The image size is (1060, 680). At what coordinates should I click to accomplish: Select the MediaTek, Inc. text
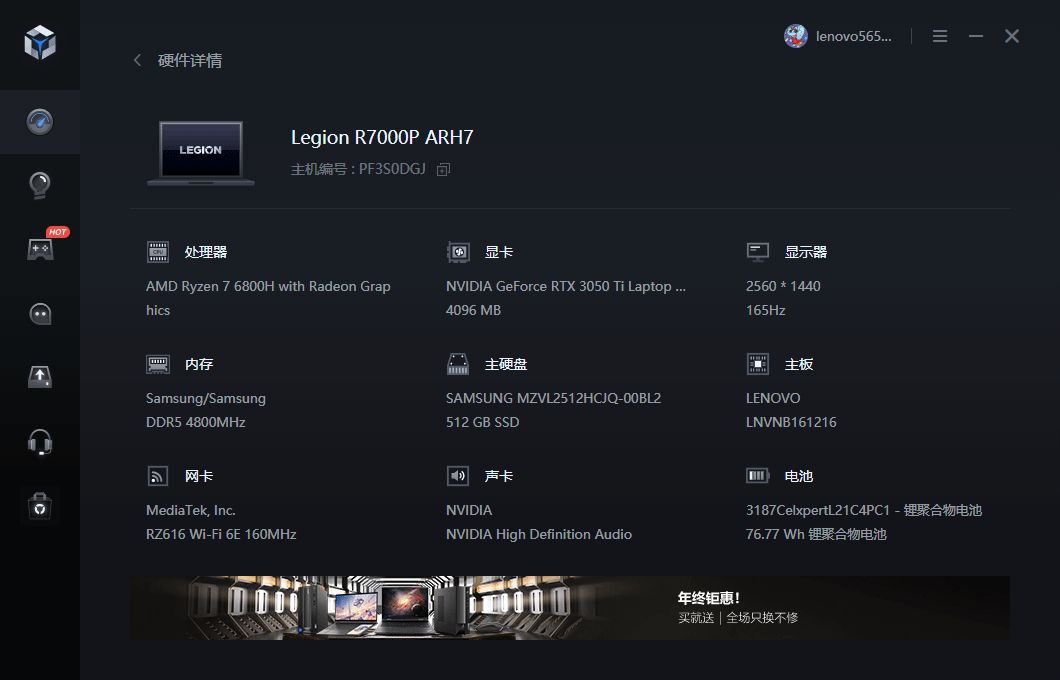click(x=191, y=510)
